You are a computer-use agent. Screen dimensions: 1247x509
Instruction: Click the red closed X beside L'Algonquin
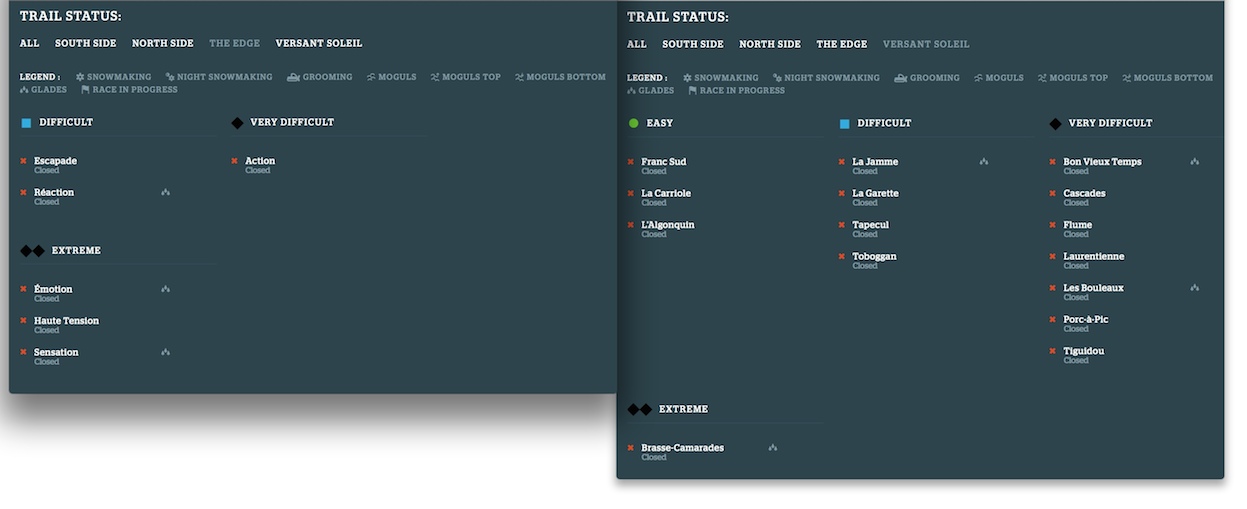point(631,225)
